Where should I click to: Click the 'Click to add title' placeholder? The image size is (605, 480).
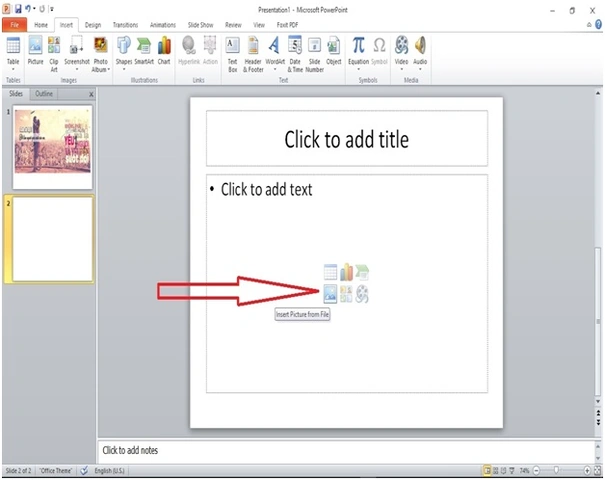pyautogui.click(x=347, y=139)
